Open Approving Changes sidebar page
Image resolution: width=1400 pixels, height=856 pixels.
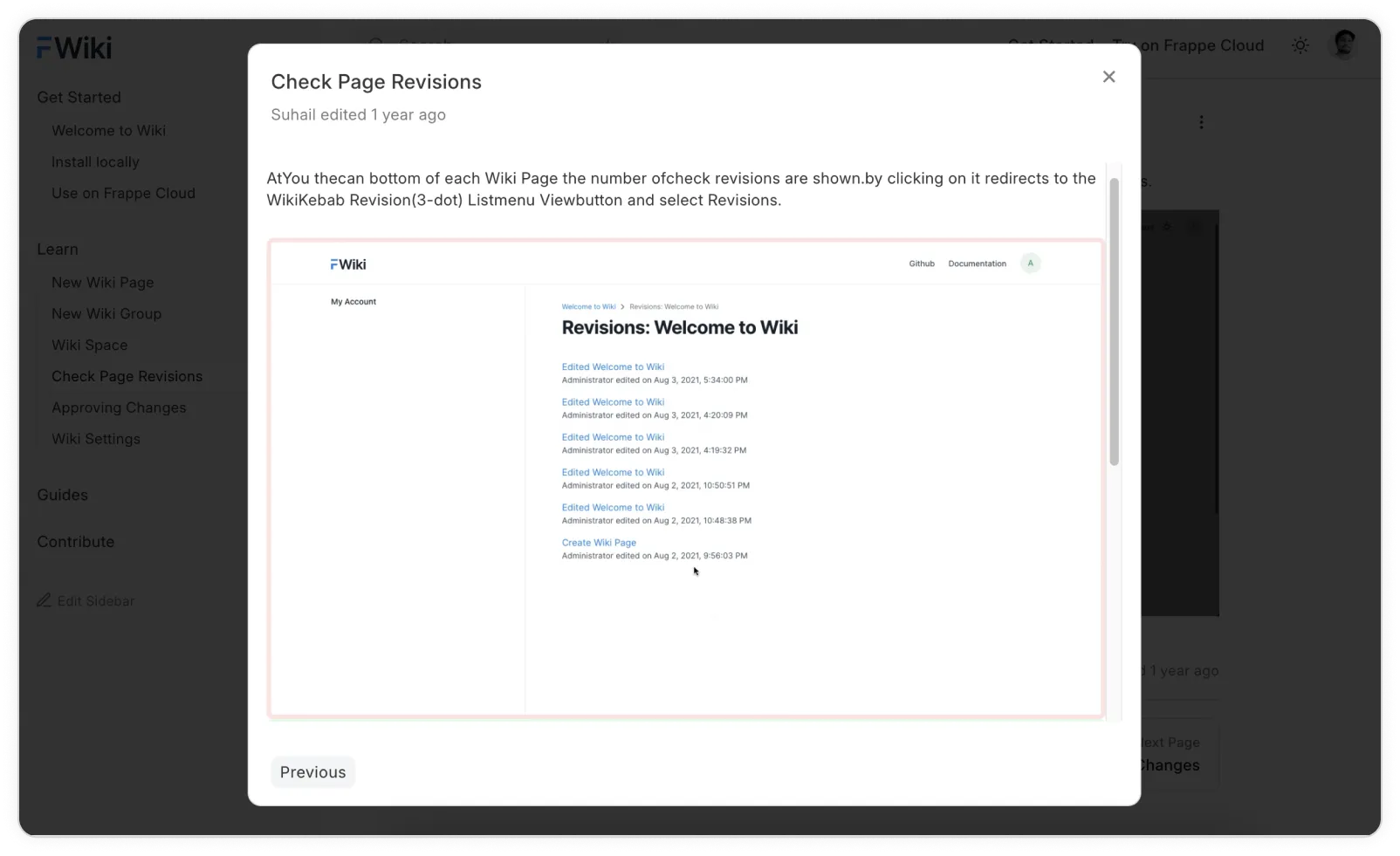click(x=119, y=407)
